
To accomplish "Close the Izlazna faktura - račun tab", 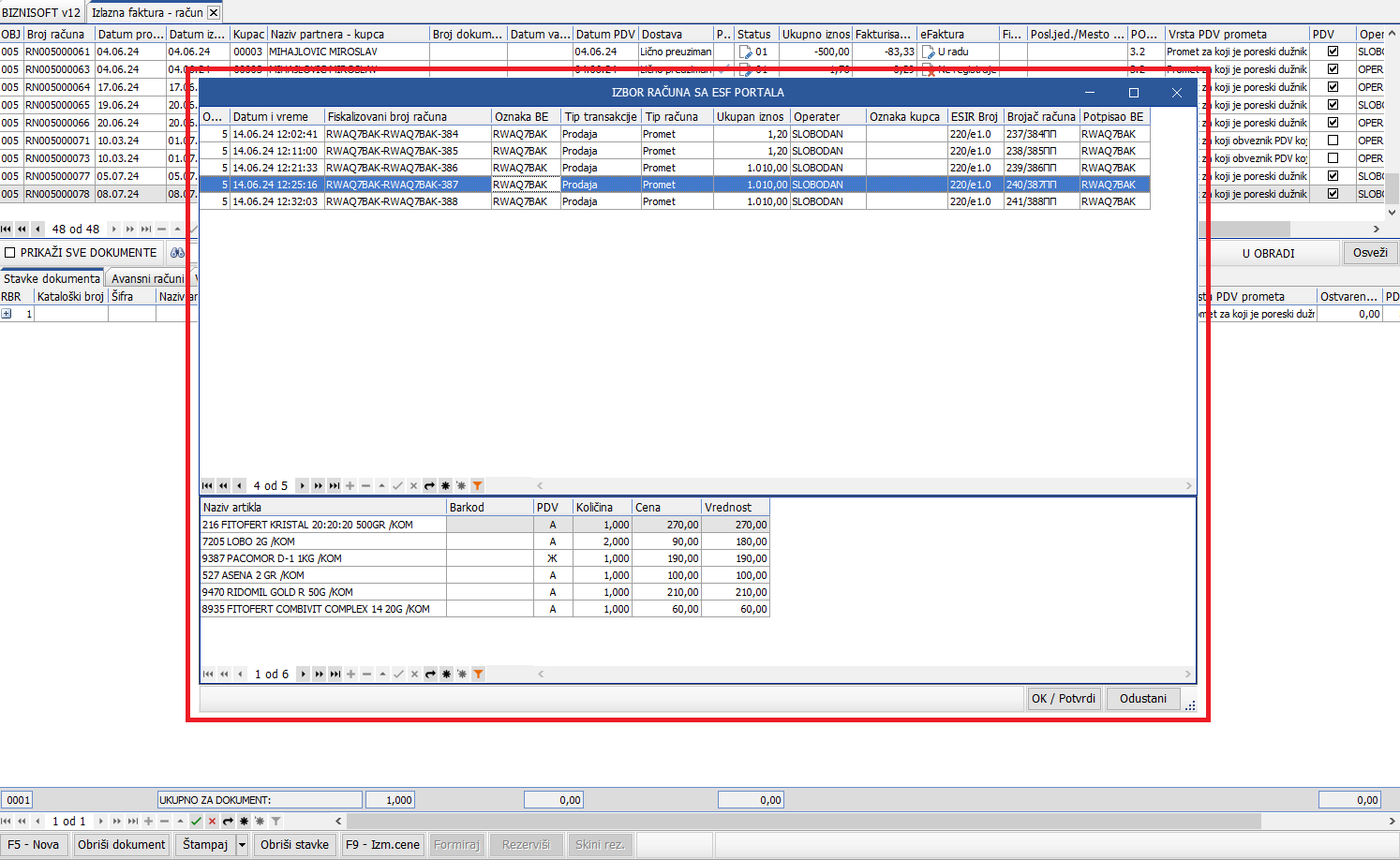I will tap(214, 12).
